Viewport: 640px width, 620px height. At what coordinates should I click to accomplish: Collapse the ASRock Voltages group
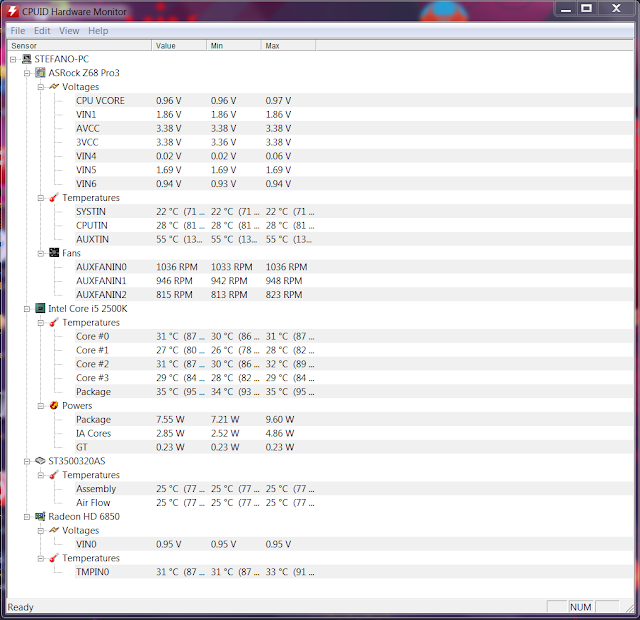coord(41,87)
